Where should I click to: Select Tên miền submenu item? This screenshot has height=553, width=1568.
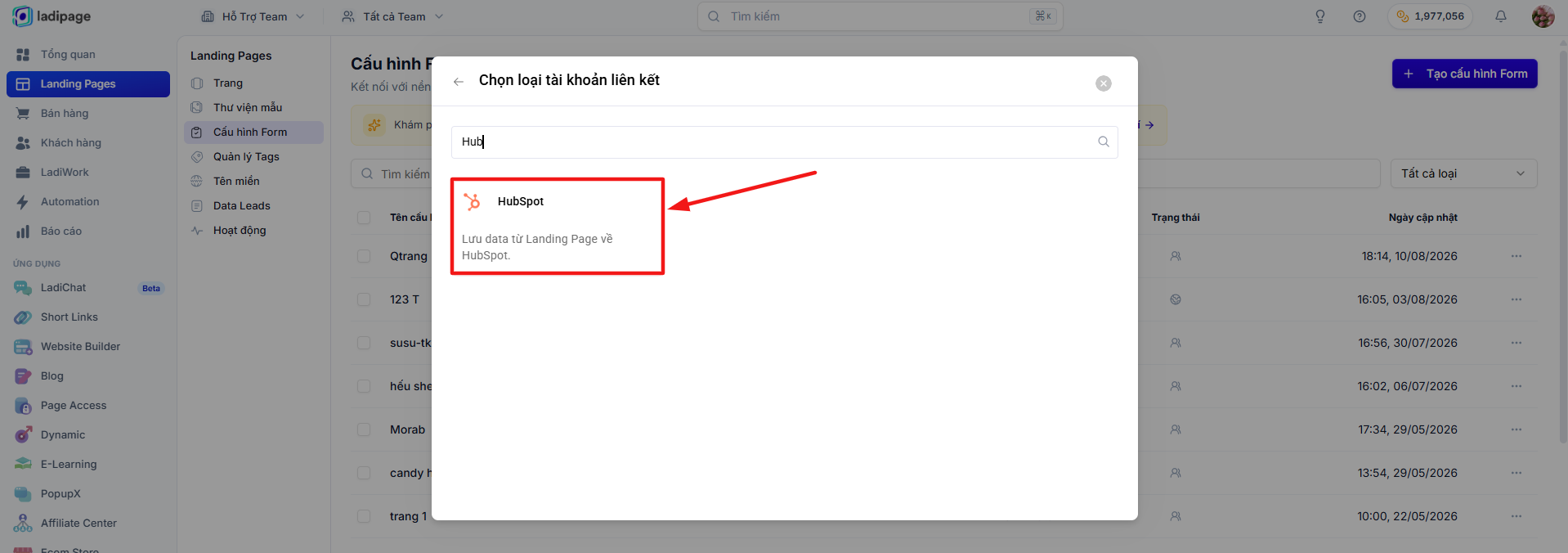click(253, 181)
